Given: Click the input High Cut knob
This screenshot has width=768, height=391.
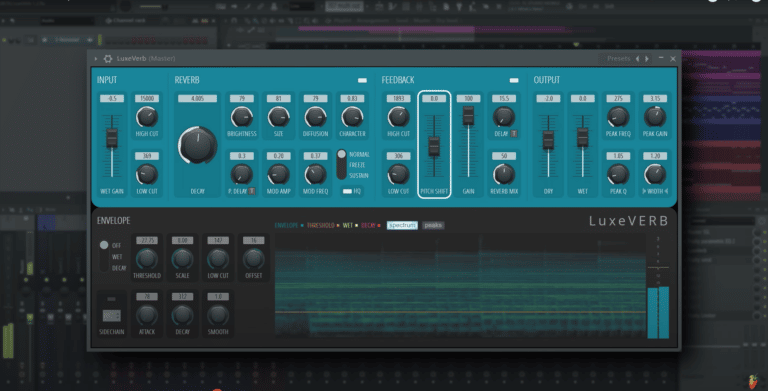Looking at the screenshot, I should [146, 117].
